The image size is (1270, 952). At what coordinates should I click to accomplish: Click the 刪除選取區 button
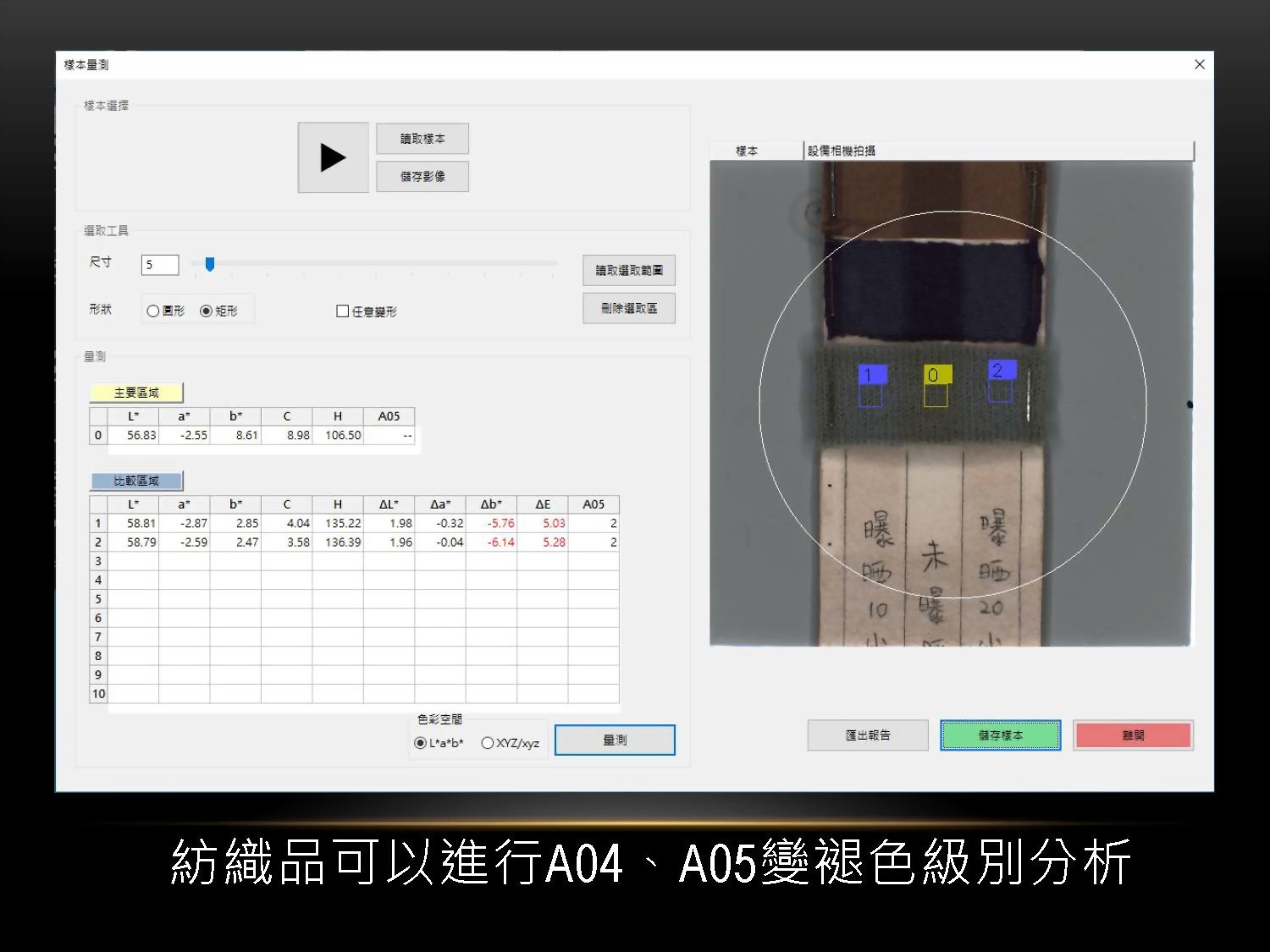[628, 308]
